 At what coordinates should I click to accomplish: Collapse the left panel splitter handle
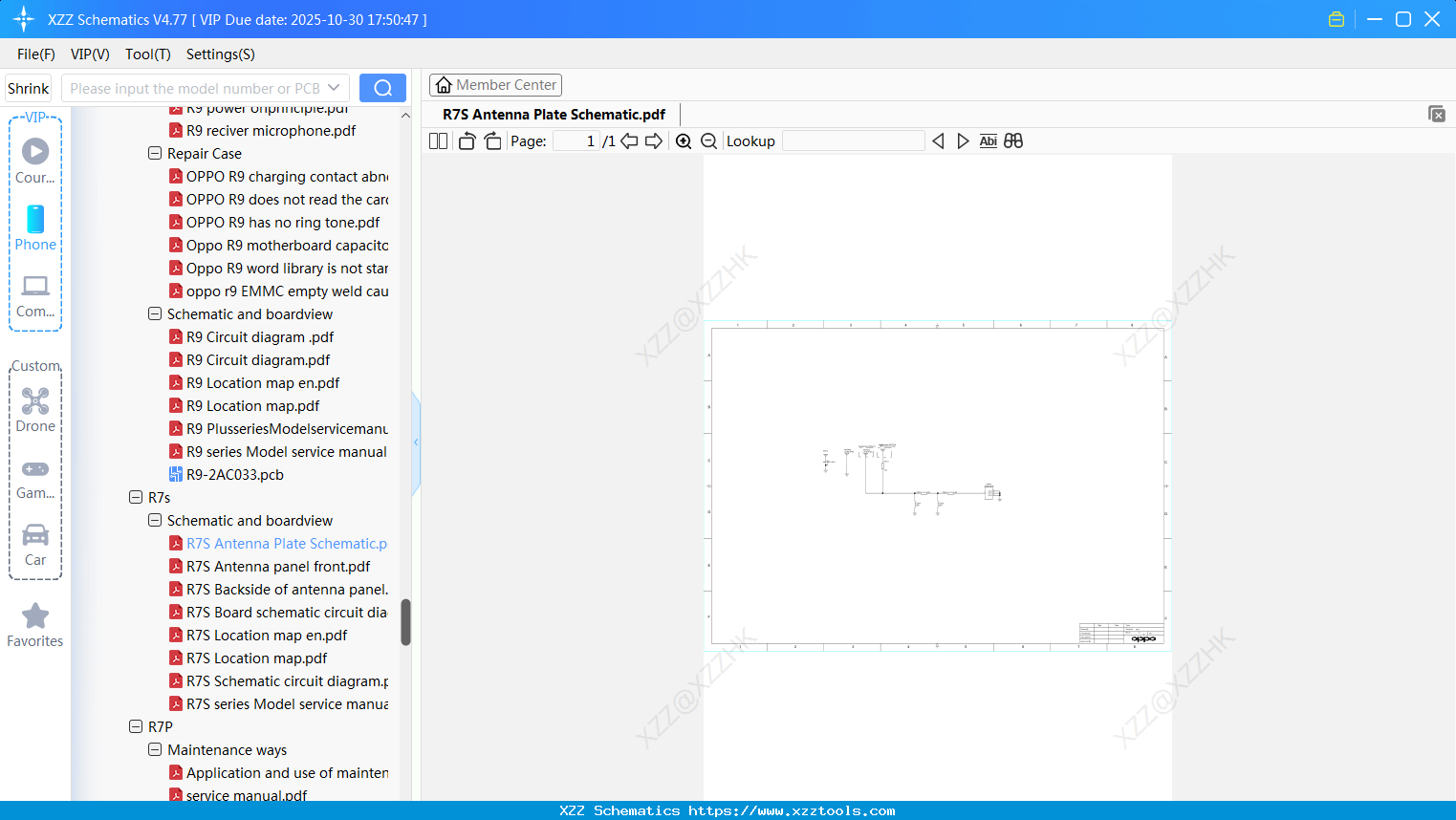416,442
